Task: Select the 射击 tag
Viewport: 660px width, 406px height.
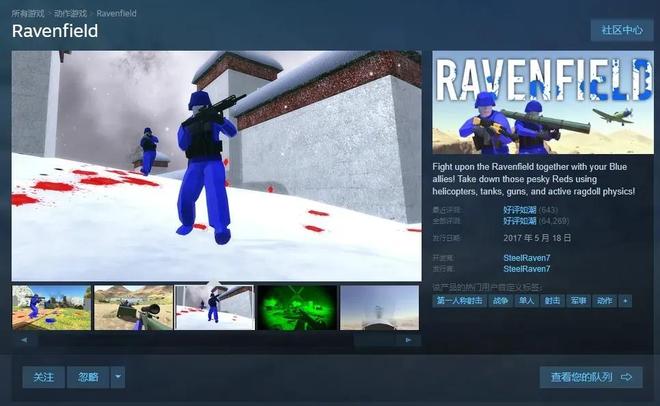Action: 552,301
